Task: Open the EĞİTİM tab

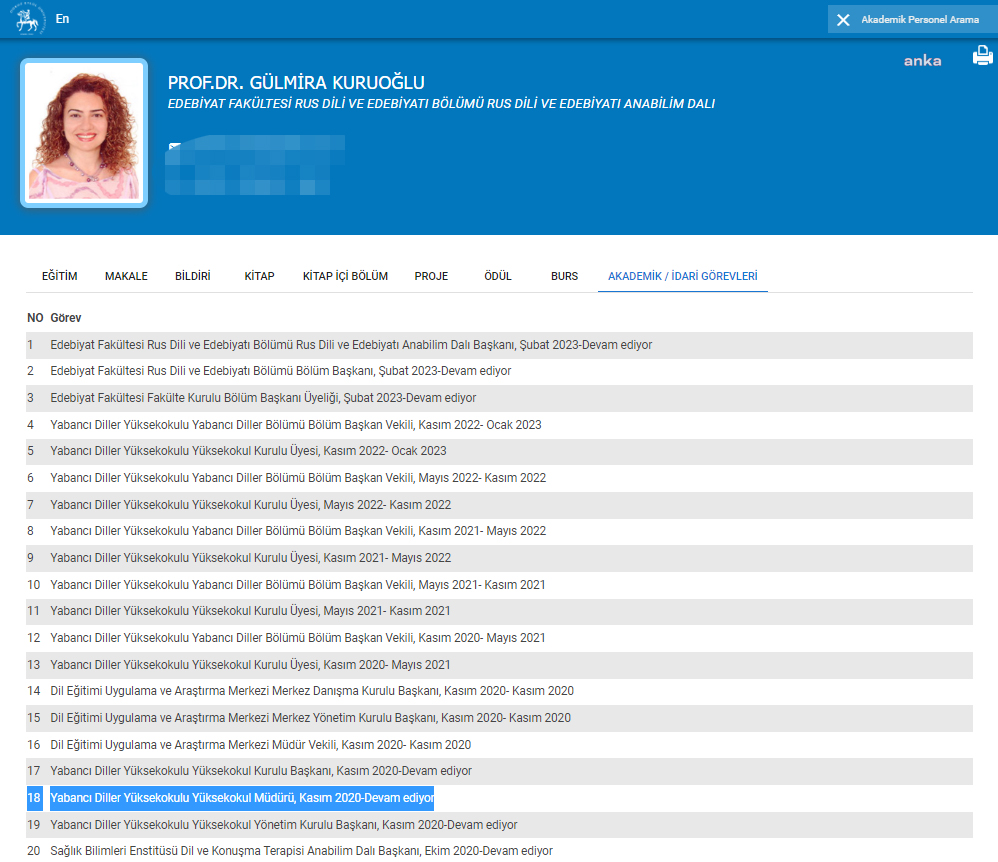Action: pyautogui.click(x=60, y=276)
